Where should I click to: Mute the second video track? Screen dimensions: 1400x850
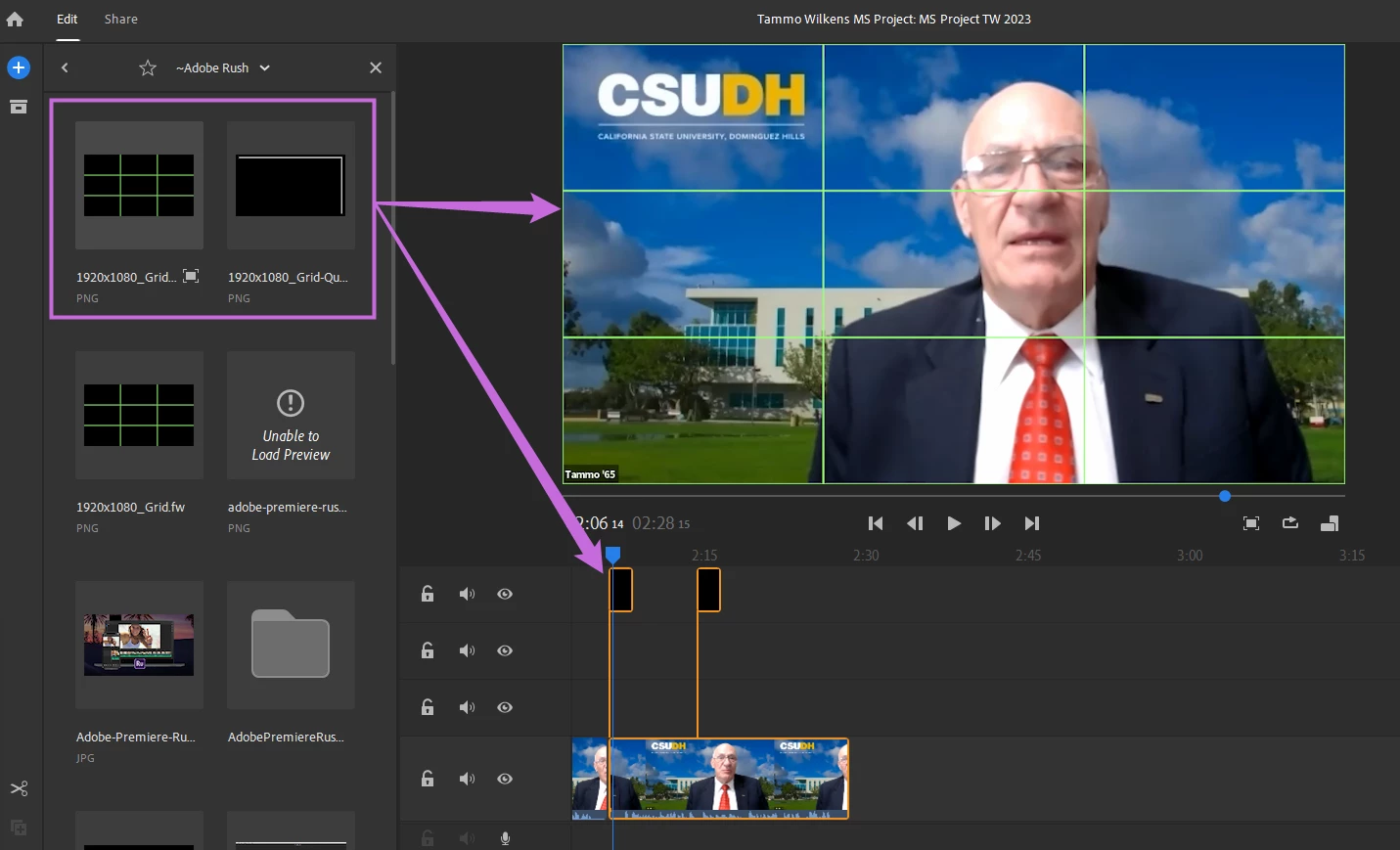(467, 650)
